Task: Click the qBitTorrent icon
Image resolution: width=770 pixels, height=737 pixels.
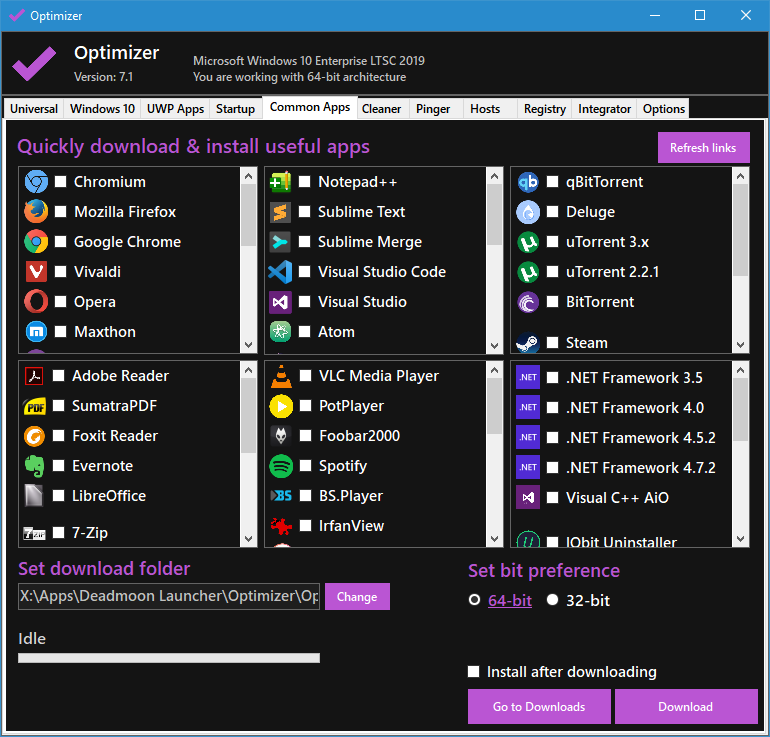Action: [x=528, y=182]
